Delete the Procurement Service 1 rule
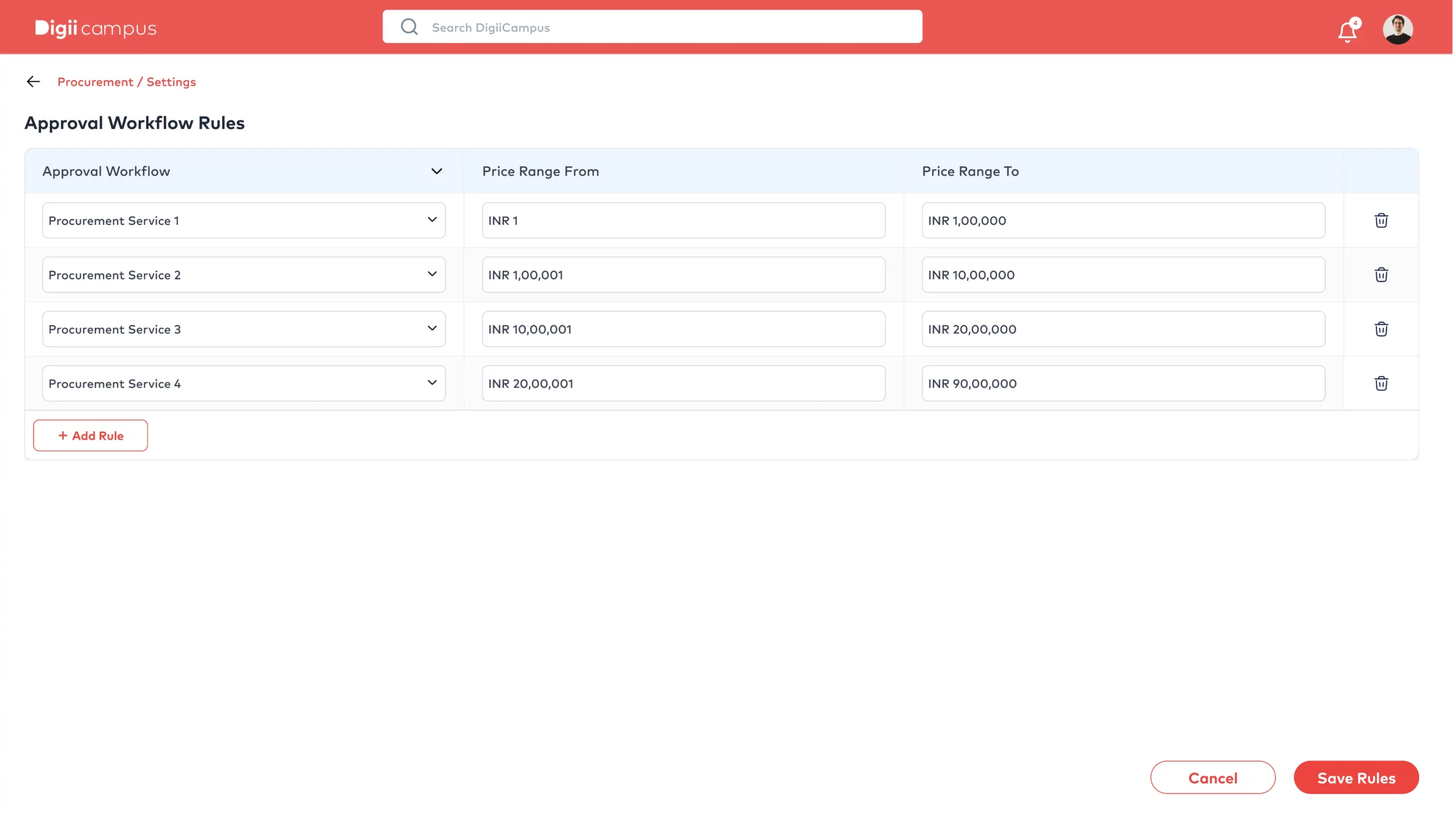Screen dimensions: 1456x815 1381,221
